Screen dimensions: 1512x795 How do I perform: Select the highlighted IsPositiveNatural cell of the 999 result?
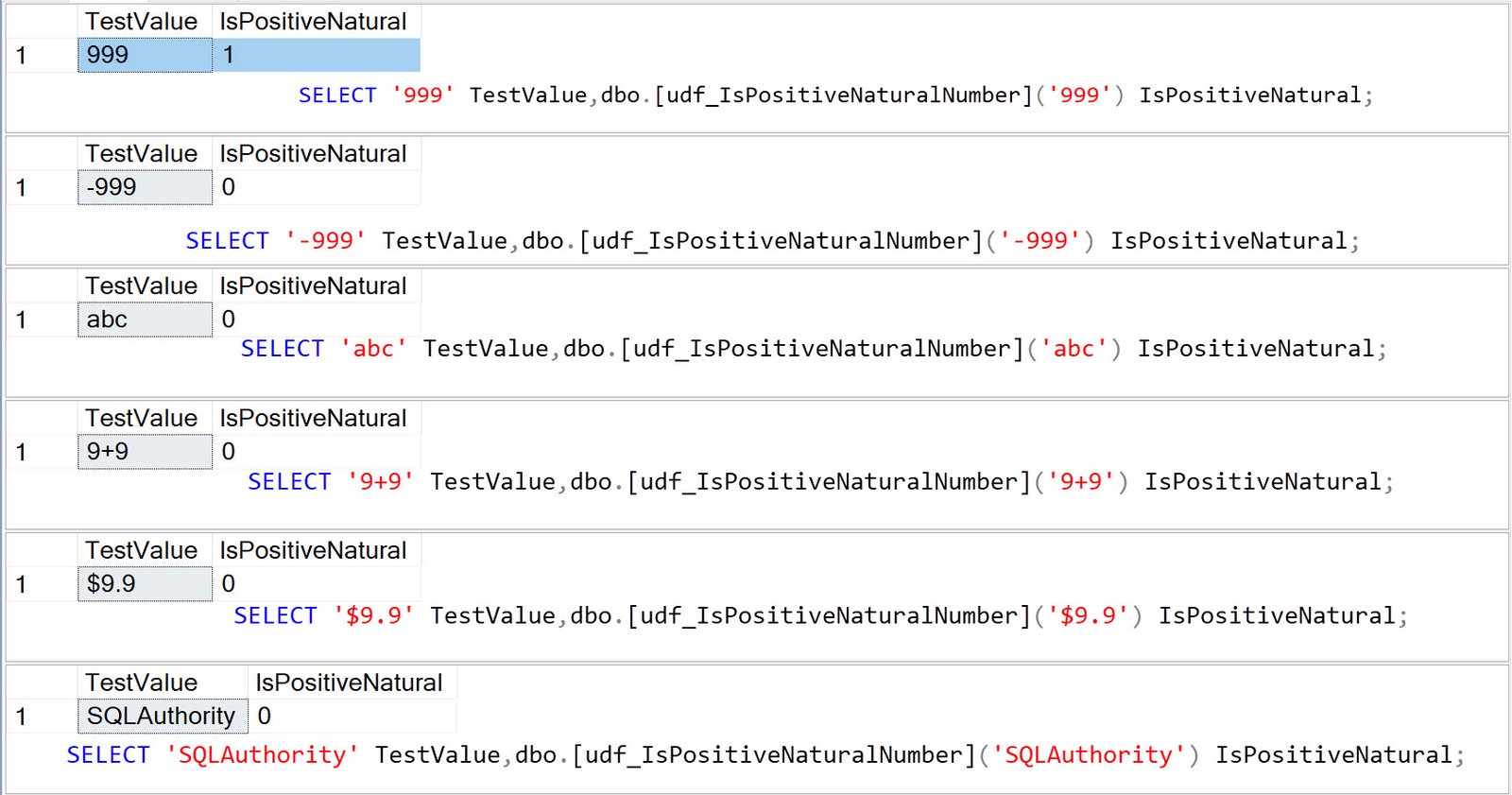pyautogui.click(x=317, y=55)
